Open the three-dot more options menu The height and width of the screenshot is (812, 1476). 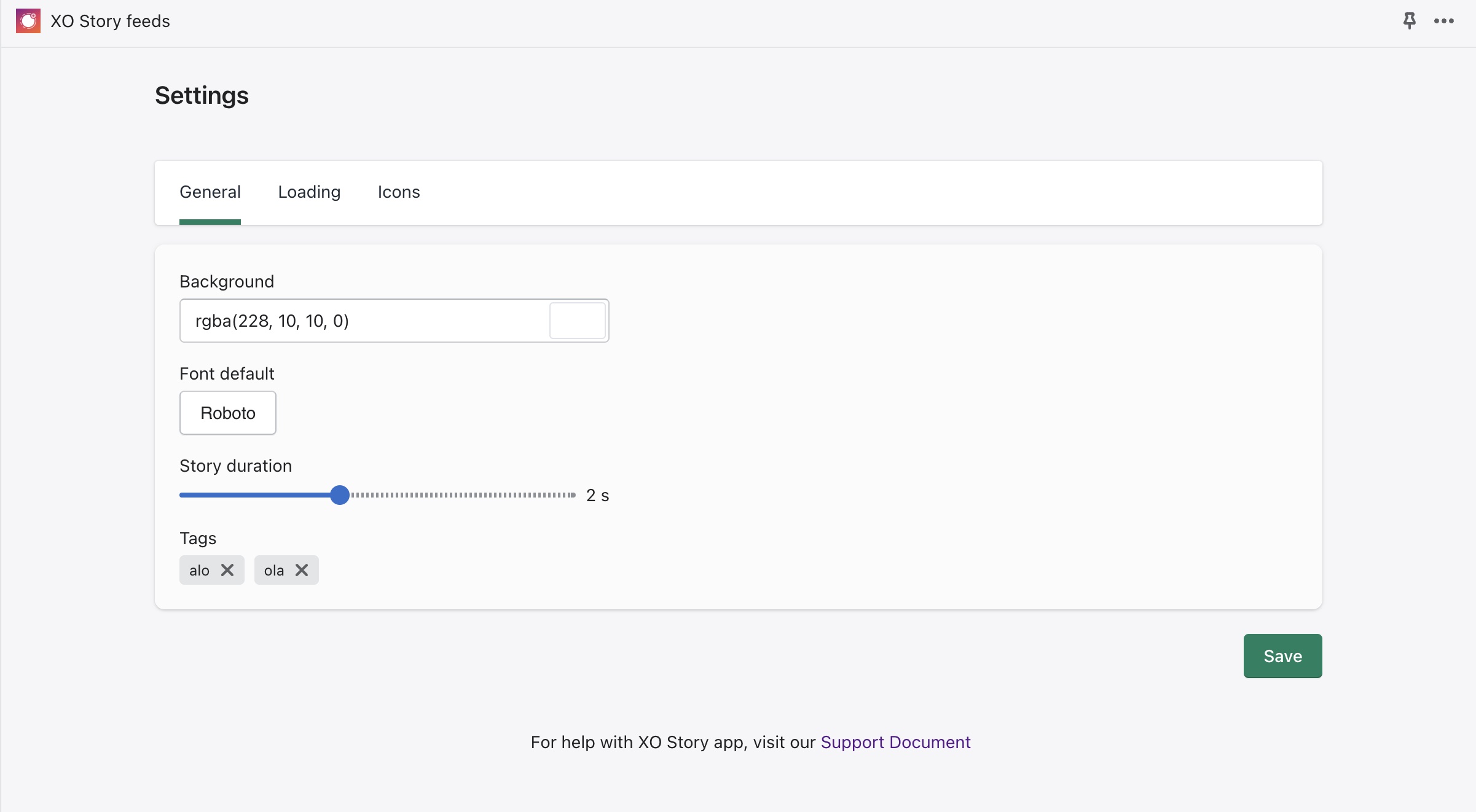(1443, 21)
